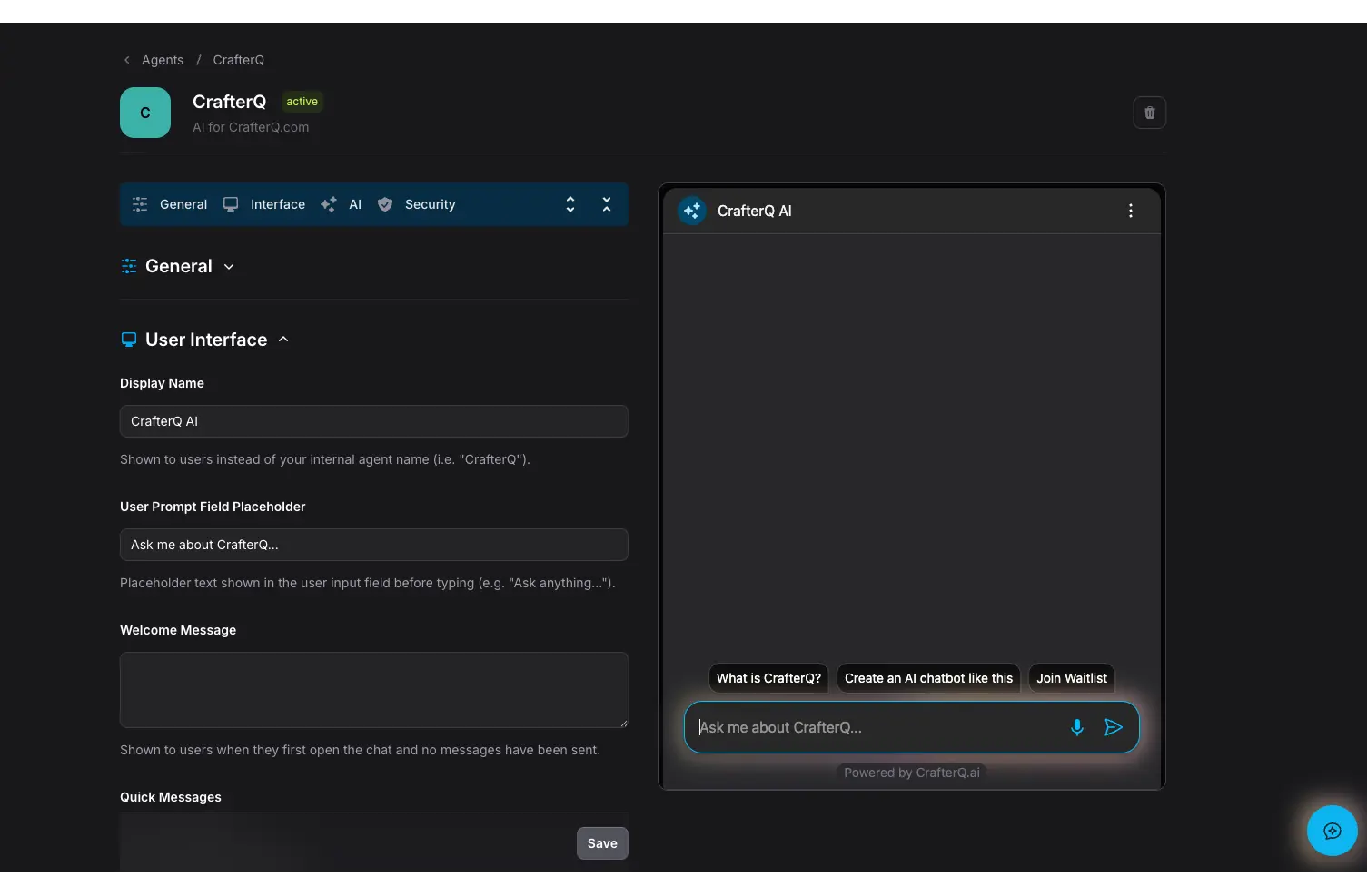Save the agent settings
This screenshot has width=1367, height=896.
[602, 843]
